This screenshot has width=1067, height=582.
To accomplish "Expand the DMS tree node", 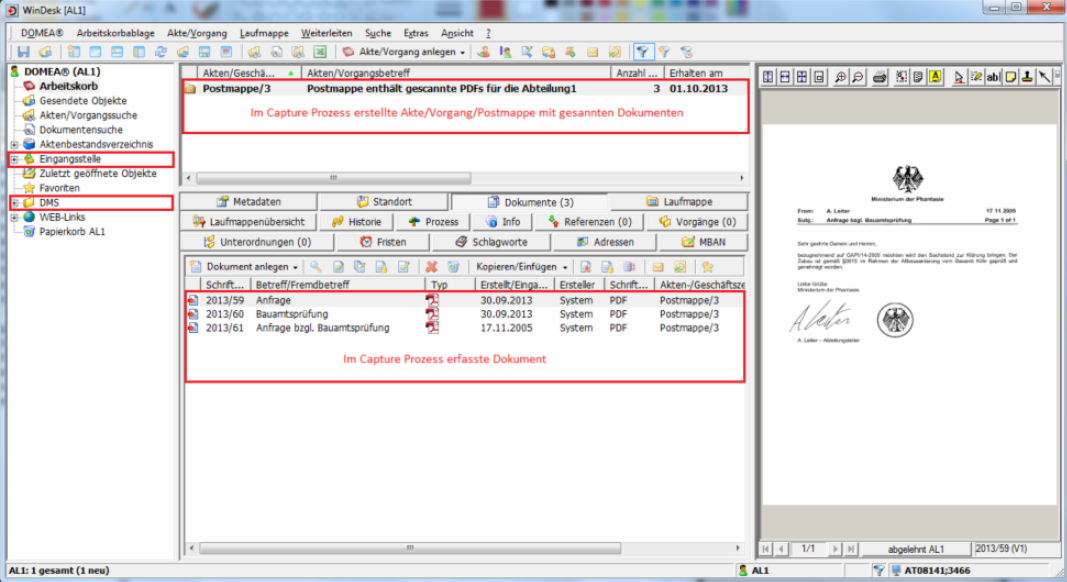I will (14, 203).
